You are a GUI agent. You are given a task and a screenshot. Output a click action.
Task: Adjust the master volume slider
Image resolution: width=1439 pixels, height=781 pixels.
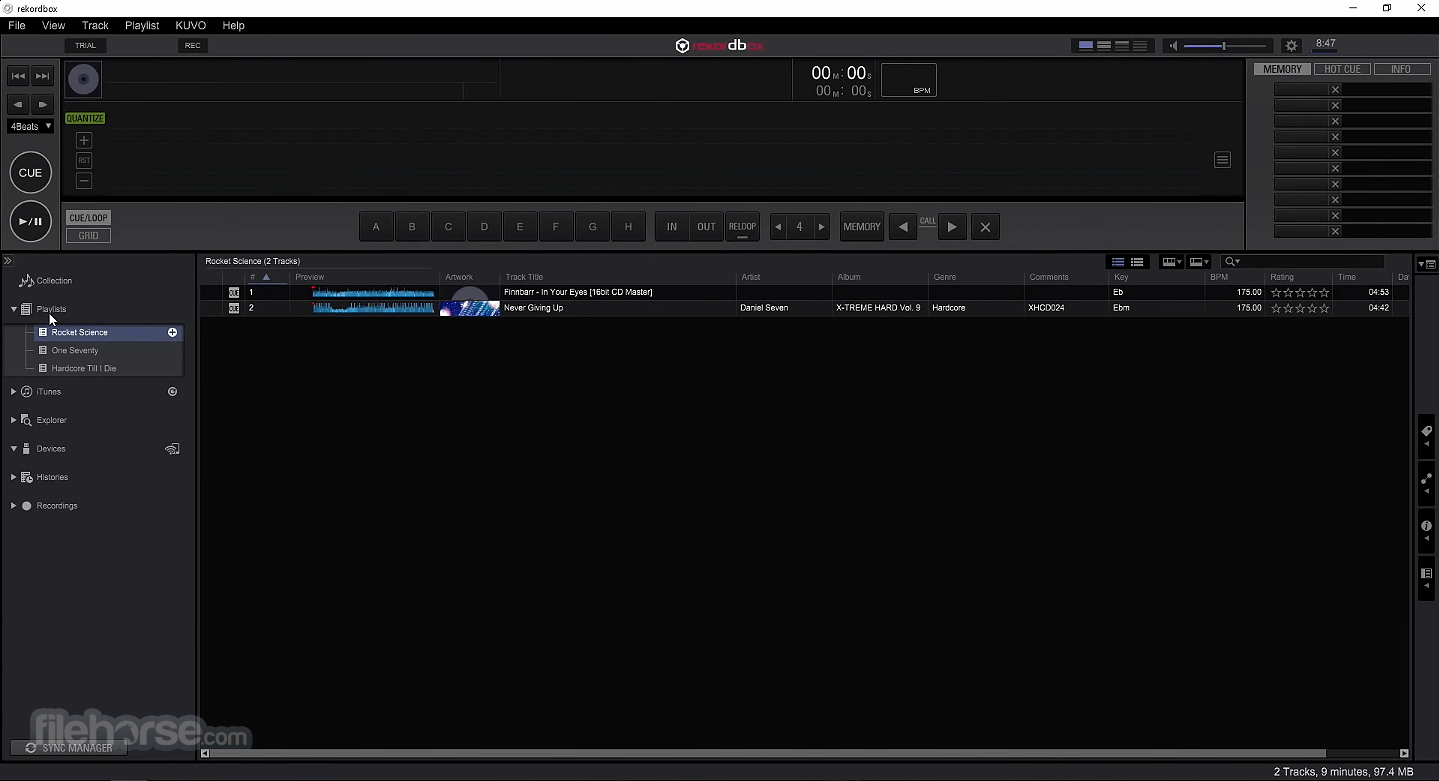click(1225, 46)
